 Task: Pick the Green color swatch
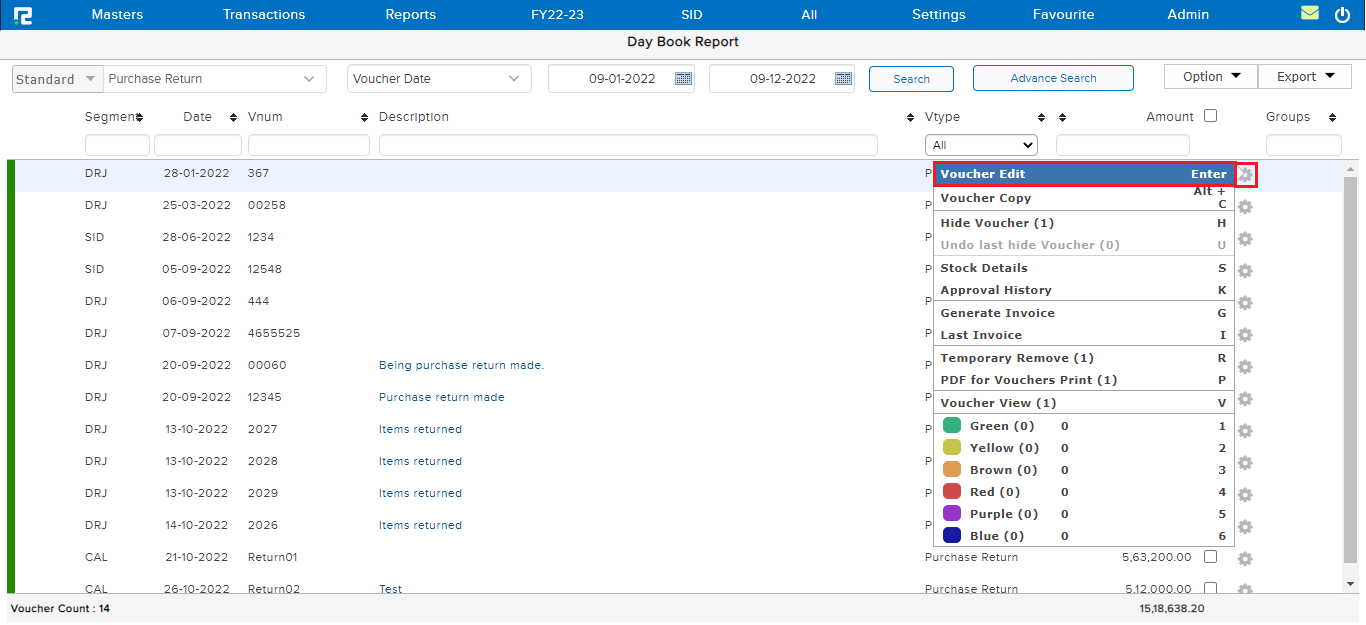click(x=952, y=426)
